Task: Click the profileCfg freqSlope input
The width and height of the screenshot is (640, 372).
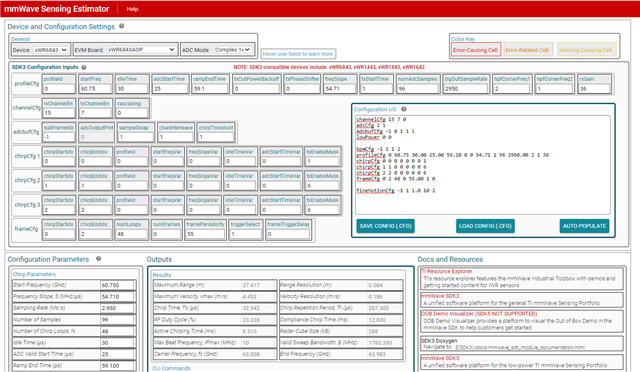Action: [340, 89]
